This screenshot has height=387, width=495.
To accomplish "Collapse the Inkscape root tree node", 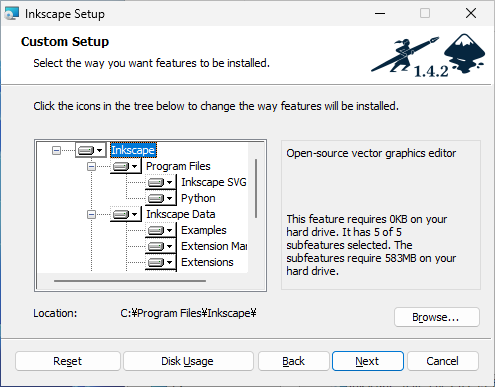I will click(56, 150).
